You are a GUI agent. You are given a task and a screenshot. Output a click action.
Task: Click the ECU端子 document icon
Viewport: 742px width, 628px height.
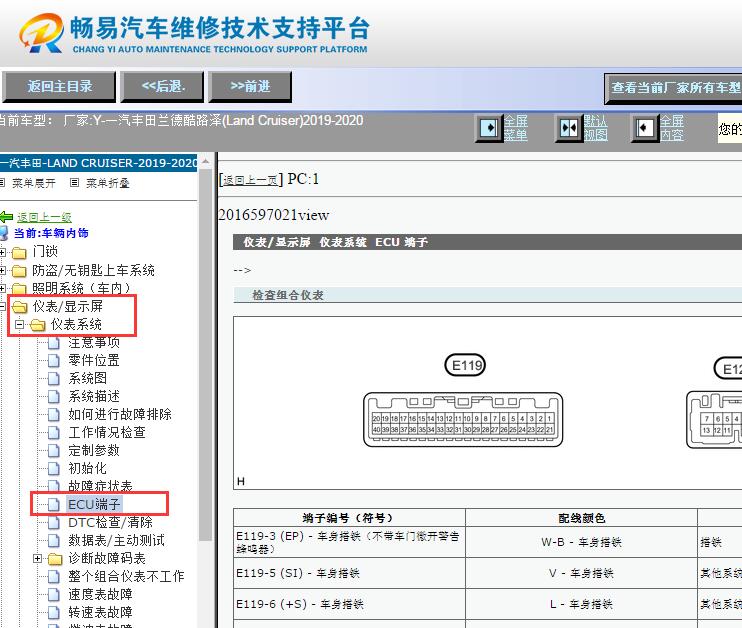click(54, 504)
